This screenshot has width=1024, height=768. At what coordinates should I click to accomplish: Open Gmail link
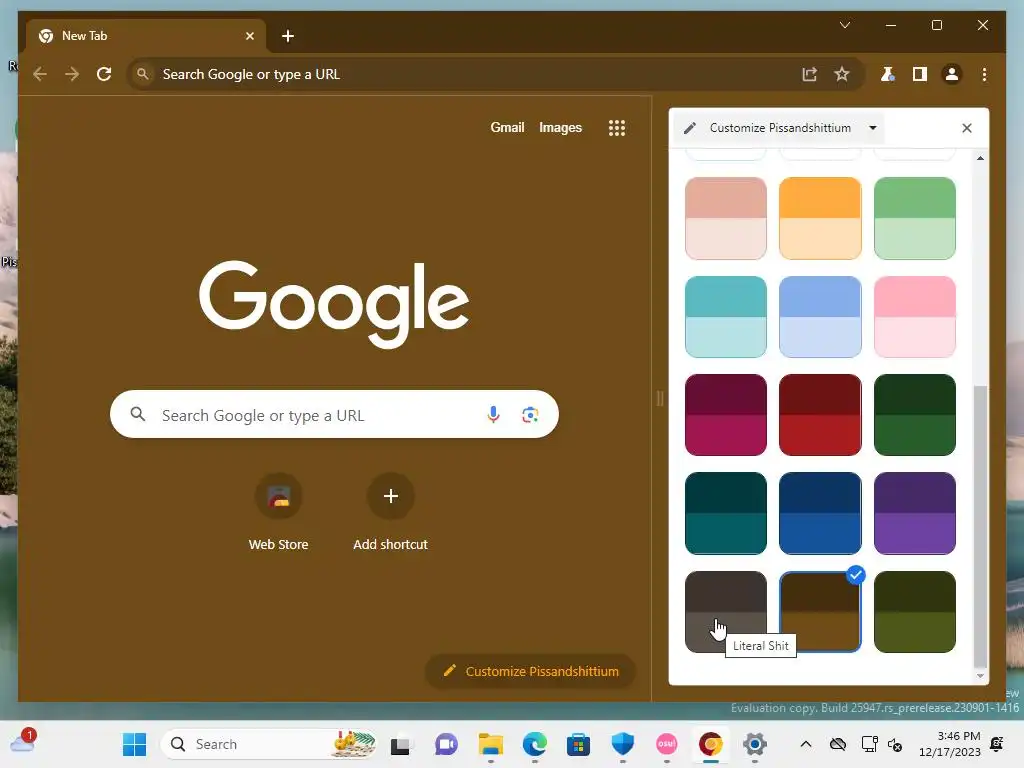[x=507, y=127]
